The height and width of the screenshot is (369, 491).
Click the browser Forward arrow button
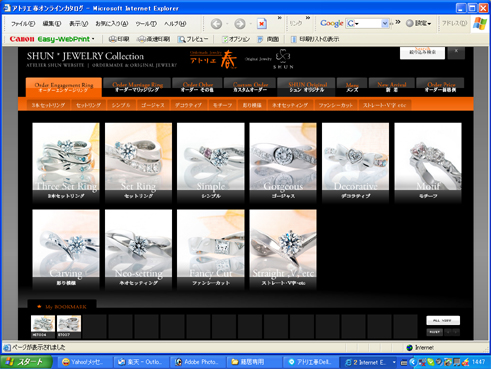[x=240, y=24]
